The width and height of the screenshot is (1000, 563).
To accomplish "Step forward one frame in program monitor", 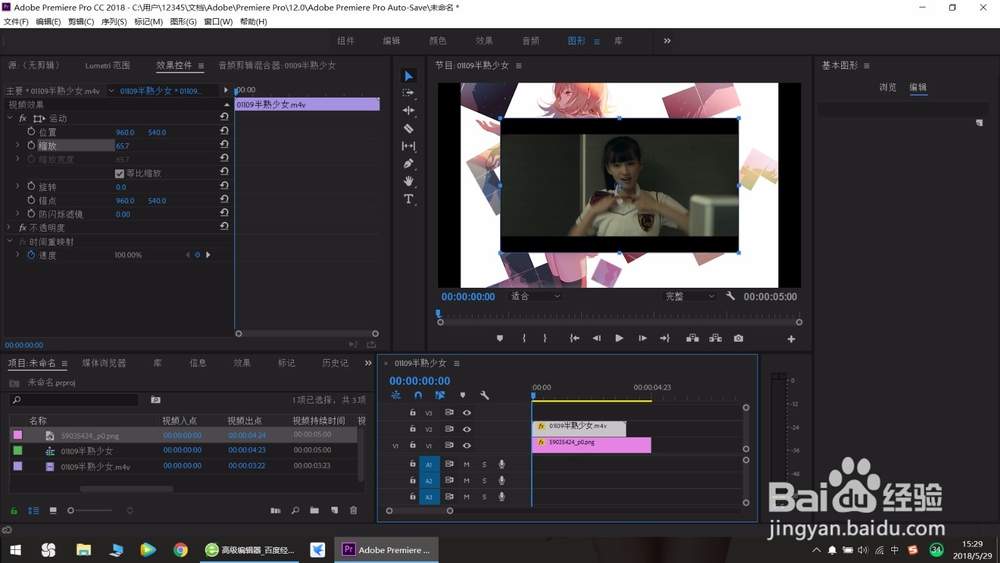I will pyautogui.click(x=642, y=339).
